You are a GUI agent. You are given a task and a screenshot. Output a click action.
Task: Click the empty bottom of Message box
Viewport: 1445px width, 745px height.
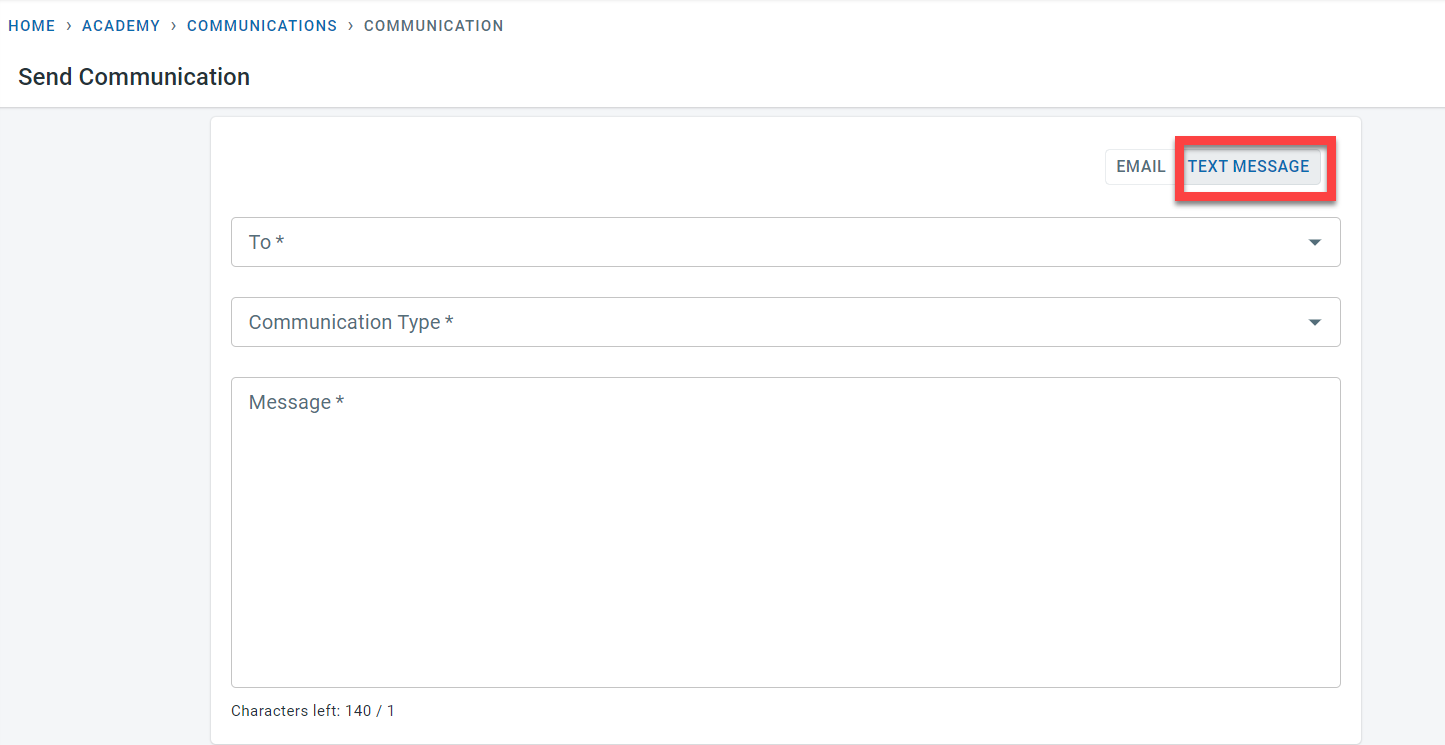pos(785,660)
